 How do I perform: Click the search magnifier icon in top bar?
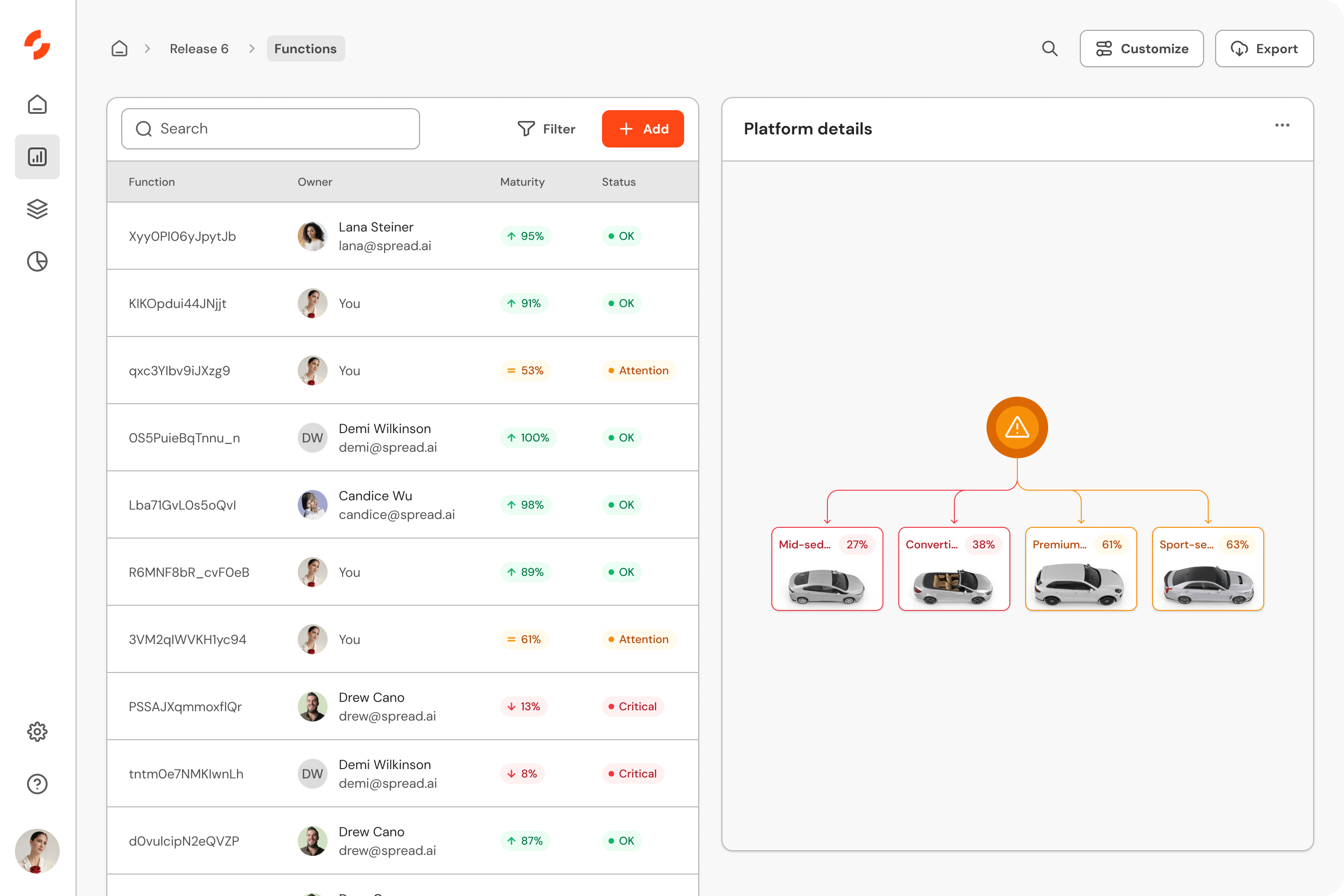pos(1049,48)
